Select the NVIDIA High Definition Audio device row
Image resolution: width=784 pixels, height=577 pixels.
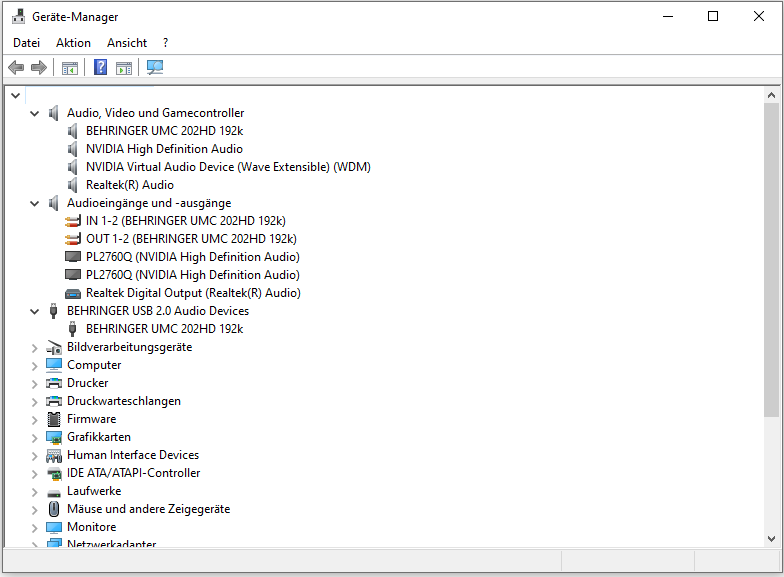164,149
